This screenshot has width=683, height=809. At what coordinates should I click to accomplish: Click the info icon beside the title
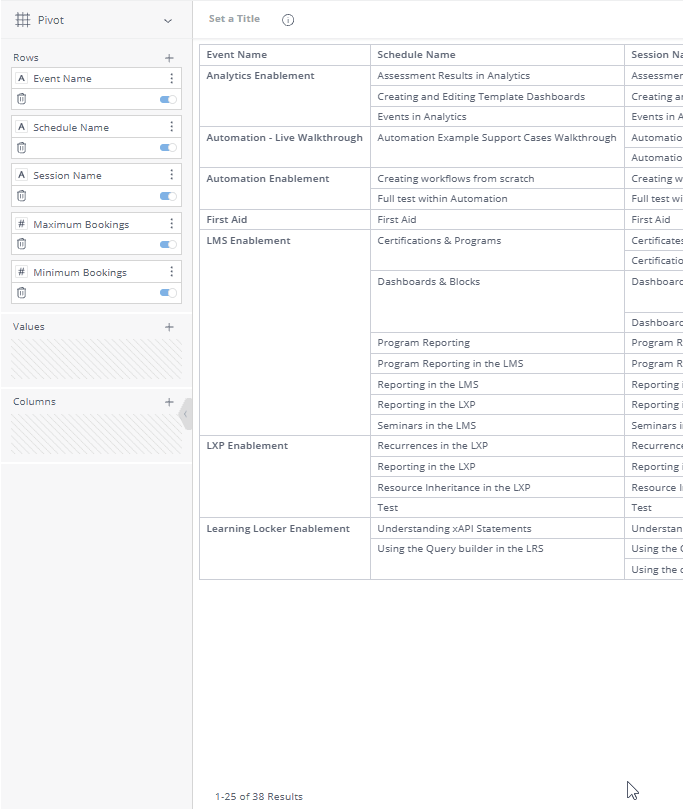[288, 20]
